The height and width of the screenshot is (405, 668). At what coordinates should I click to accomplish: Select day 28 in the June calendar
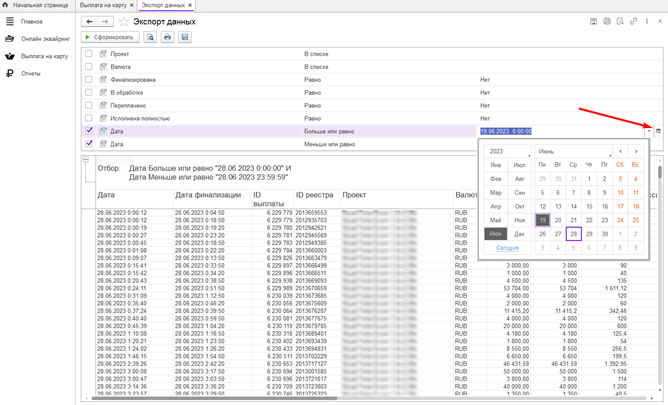point(573,234)
